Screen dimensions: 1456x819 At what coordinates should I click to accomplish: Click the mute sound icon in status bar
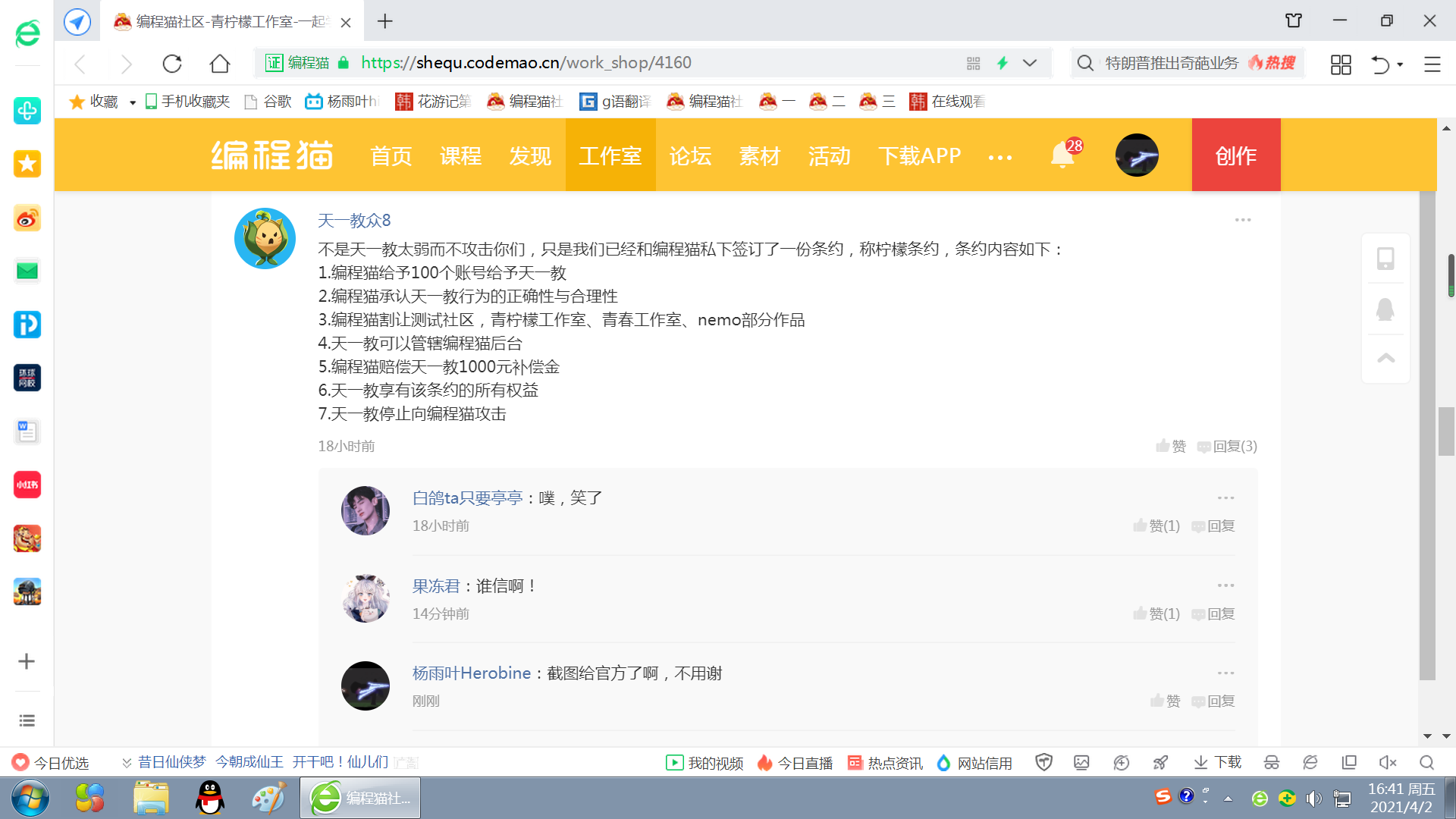coord(1388,762)
